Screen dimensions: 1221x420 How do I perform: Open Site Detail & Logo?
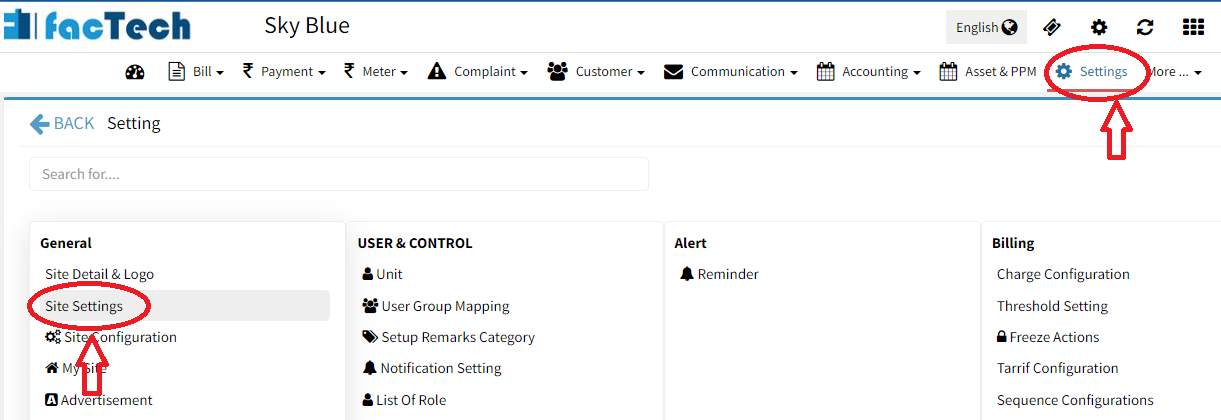(99, 274)
